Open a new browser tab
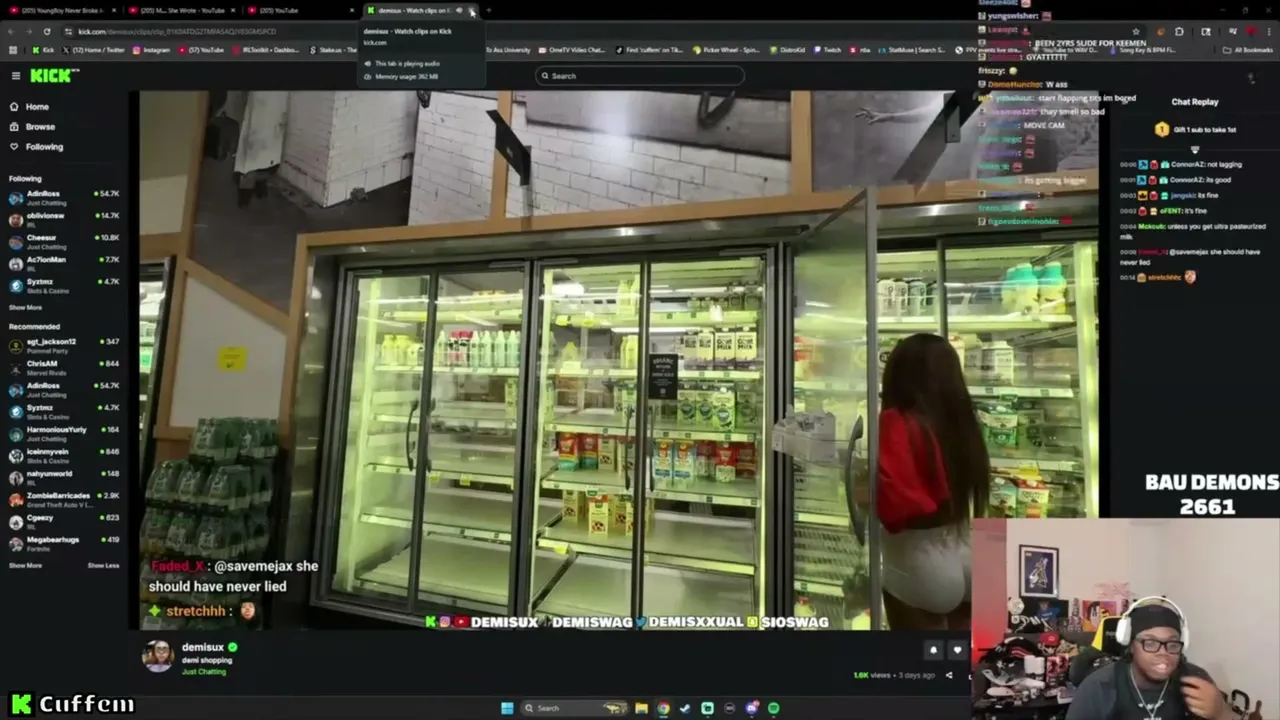1280x720 pixels. [x=490, y=10]
